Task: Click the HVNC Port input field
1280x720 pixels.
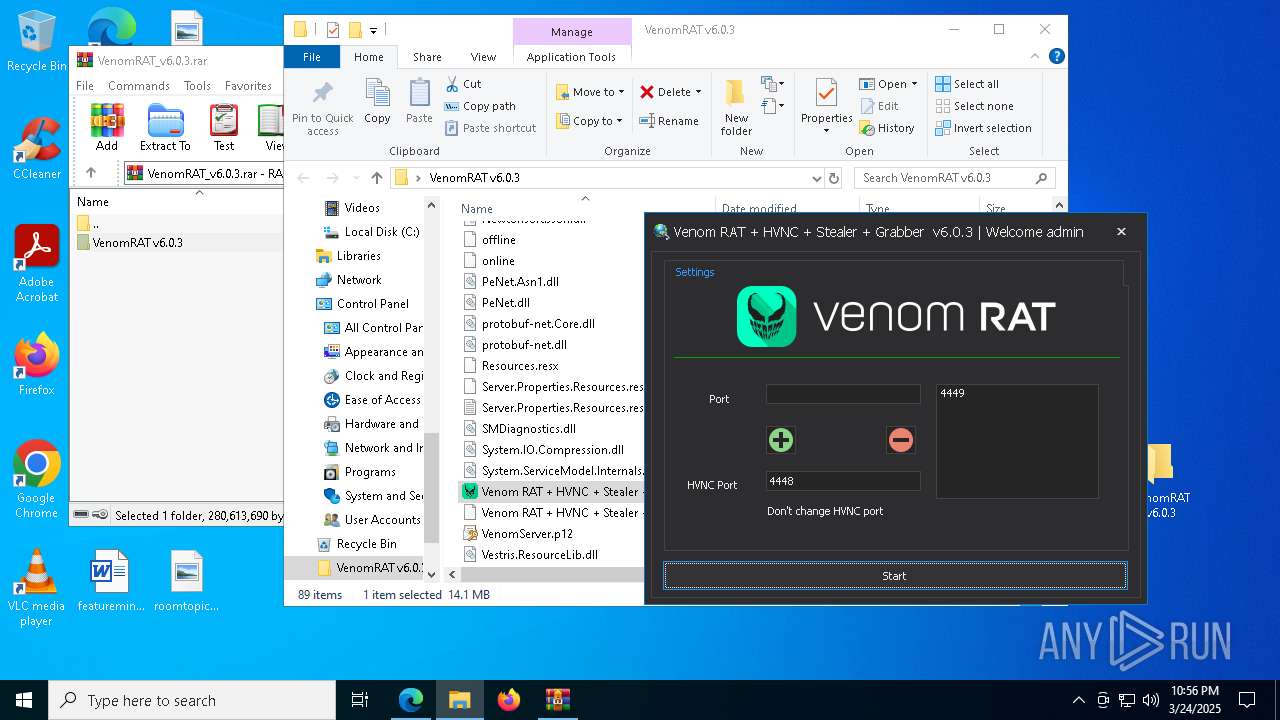Action: point(843,481)
